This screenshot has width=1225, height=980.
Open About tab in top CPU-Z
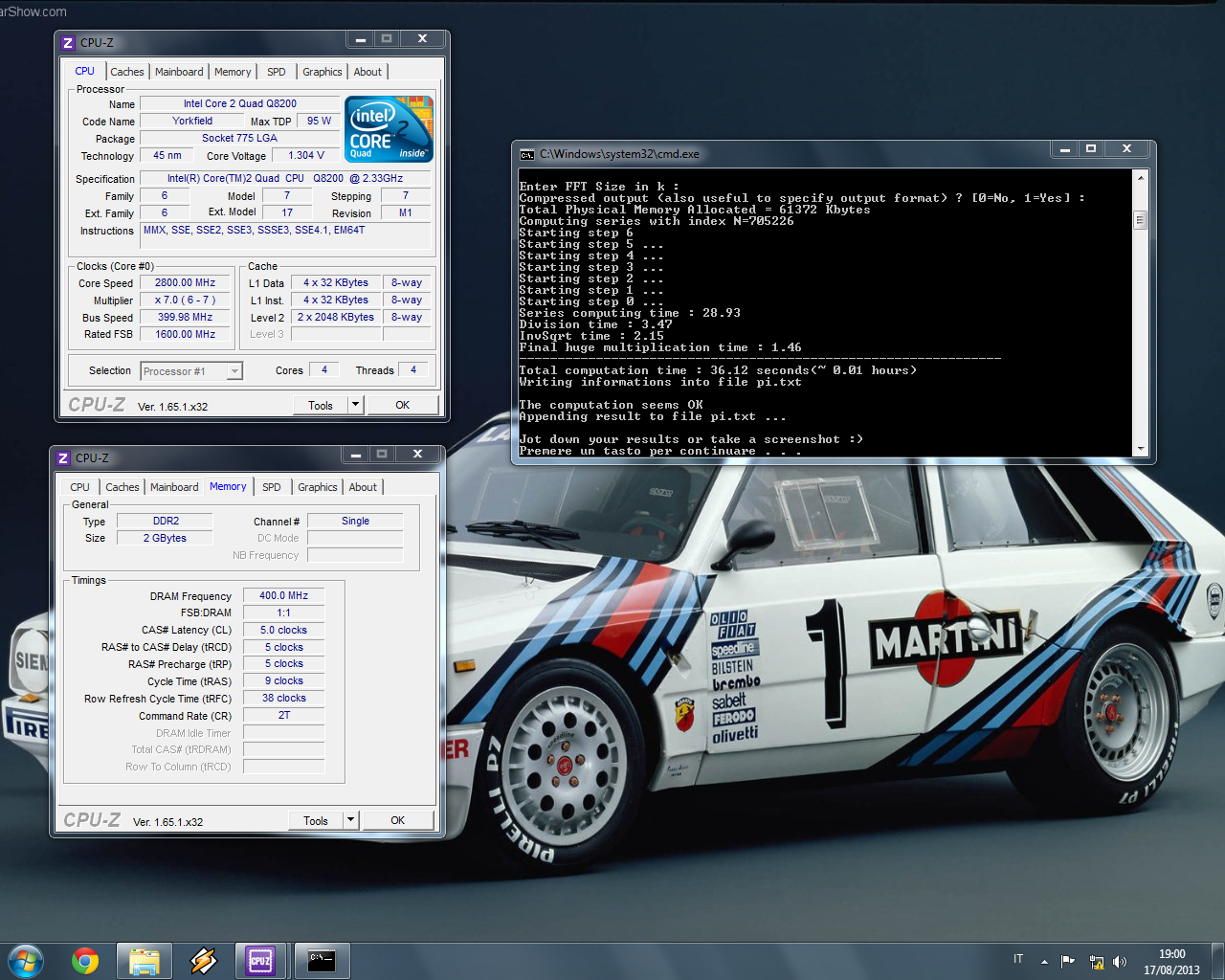tap(367, 72)
